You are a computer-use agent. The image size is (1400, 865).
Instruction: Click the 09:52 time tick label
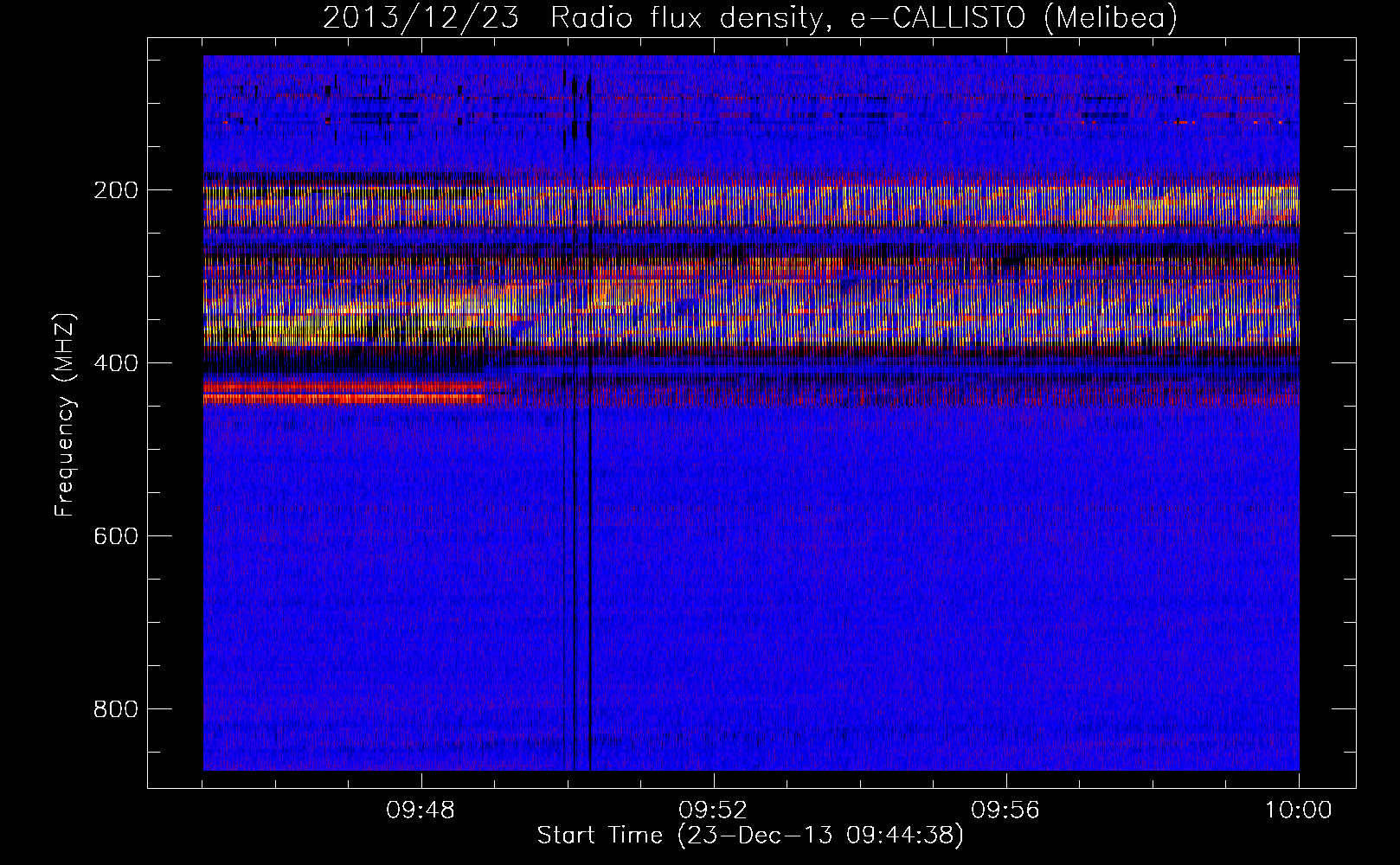tap(713, 811)
